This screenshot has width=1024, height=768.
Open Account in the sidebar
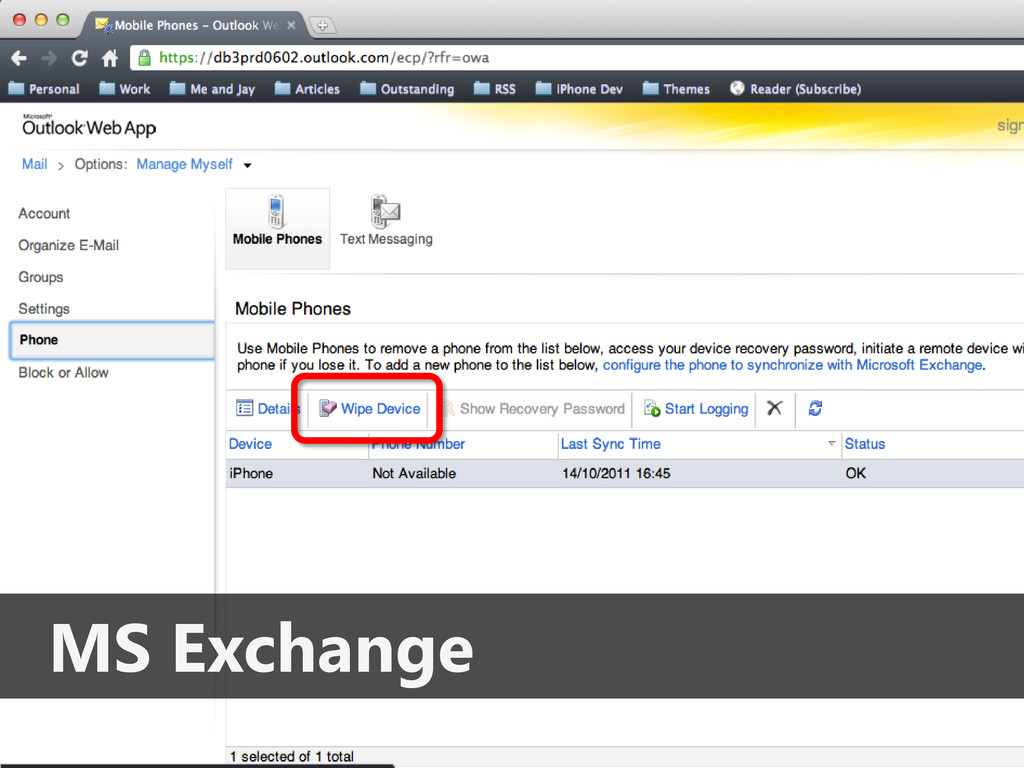(x=44, y=214)
